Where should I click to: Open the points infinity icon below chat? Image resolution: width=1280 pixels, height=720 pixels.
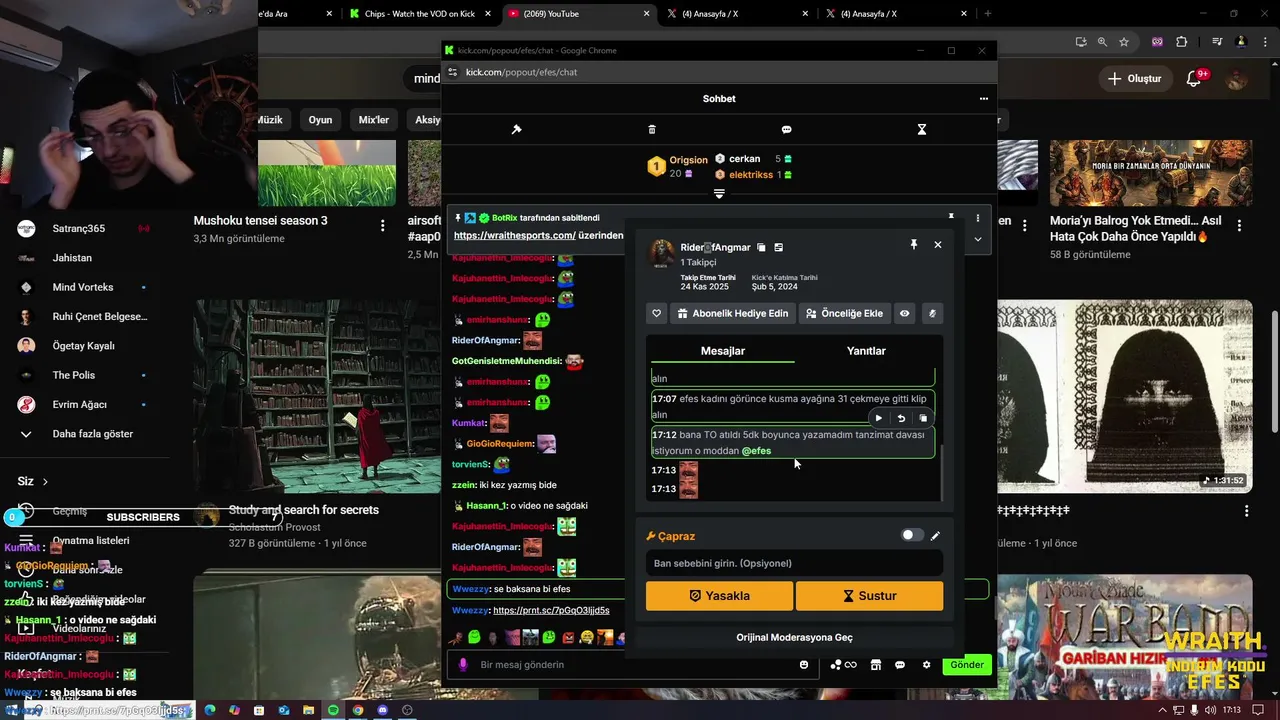pos(842,665)
